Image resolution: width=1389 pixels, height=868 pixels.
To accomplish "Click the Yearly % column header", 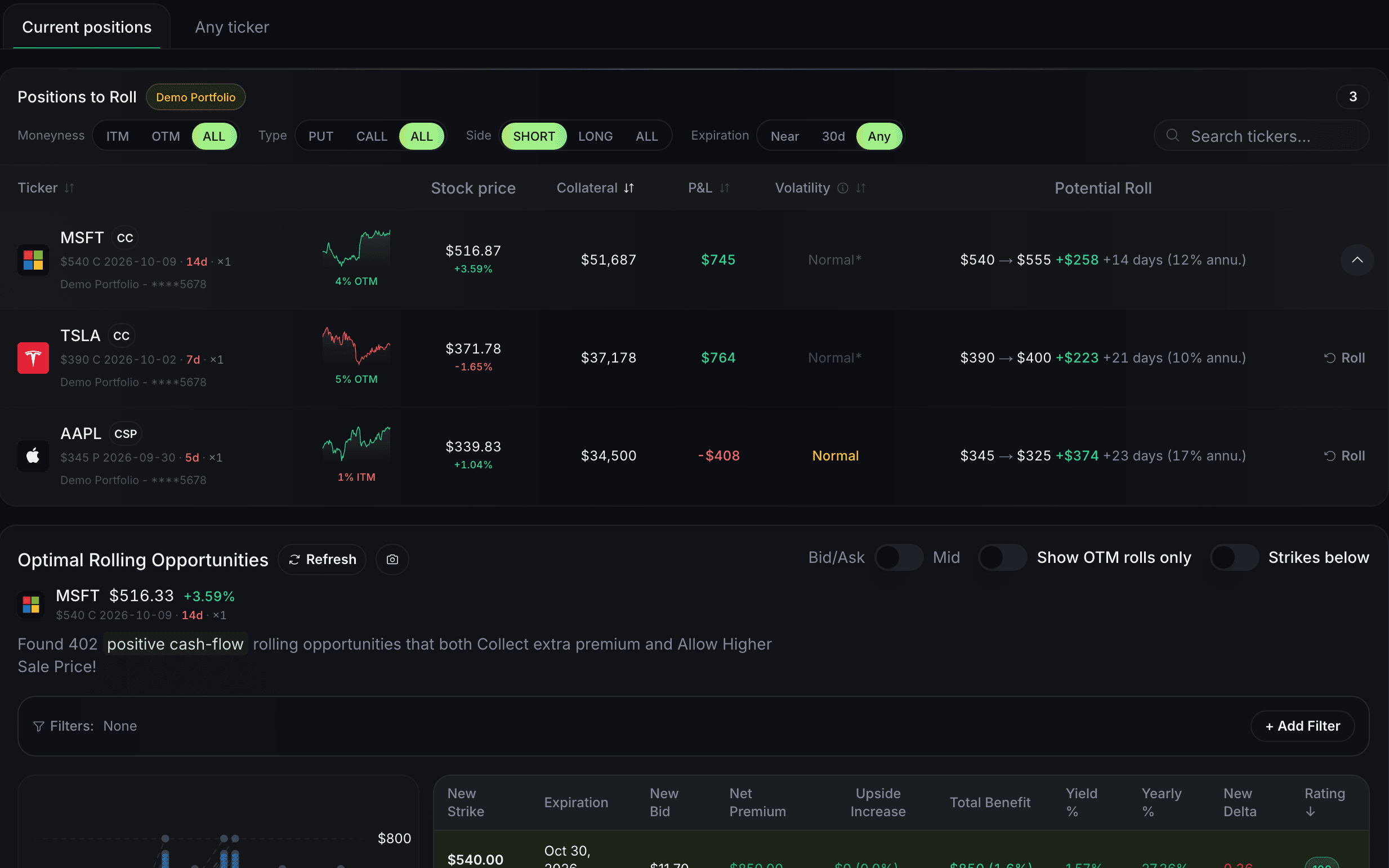I will pyautogui.click(x=1161, y=803).
